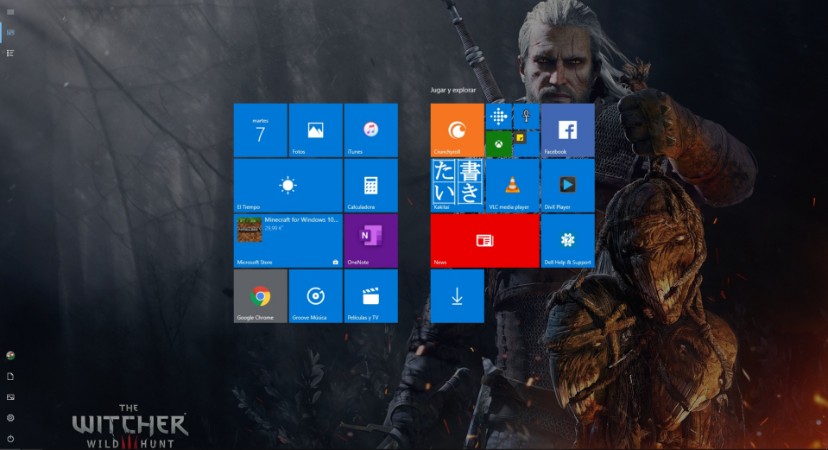Open the Calculadora tile

pos(371,185)
